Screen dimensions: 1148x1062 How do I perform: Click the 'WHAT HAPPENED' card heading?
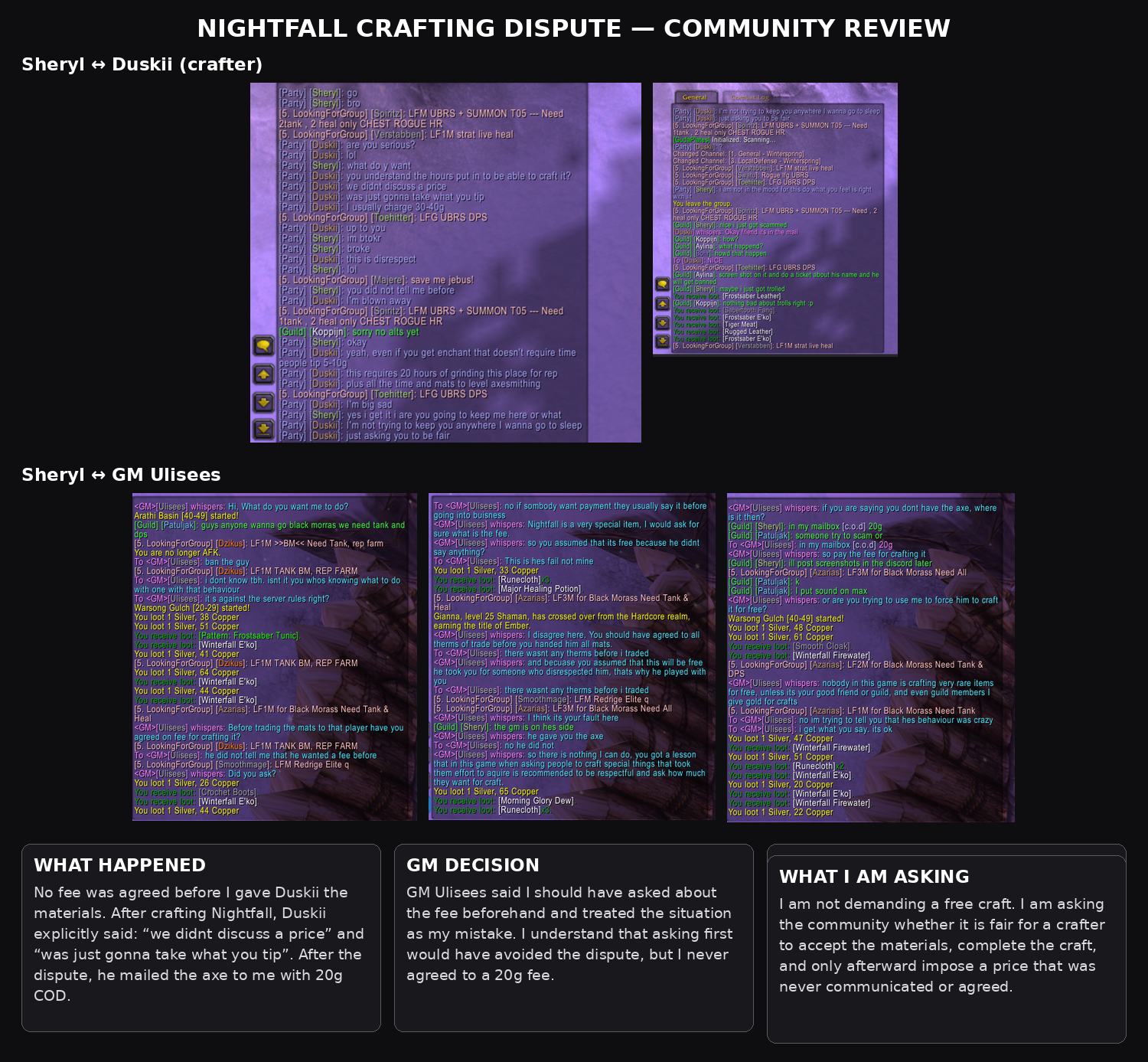click(120, 865)
